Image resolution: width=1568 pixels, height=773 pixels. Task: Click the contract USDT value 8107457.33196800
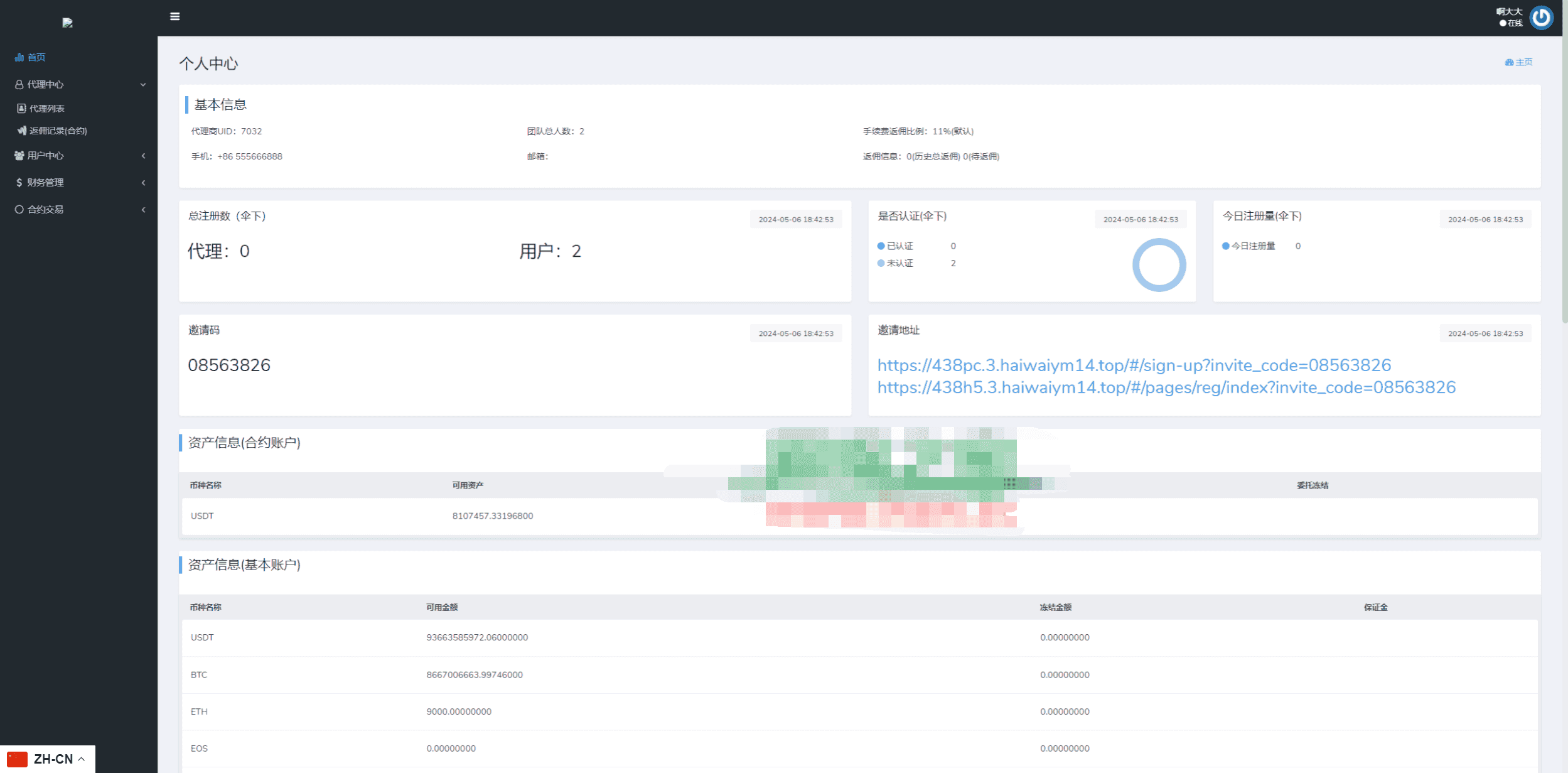(x=493, y=516)
